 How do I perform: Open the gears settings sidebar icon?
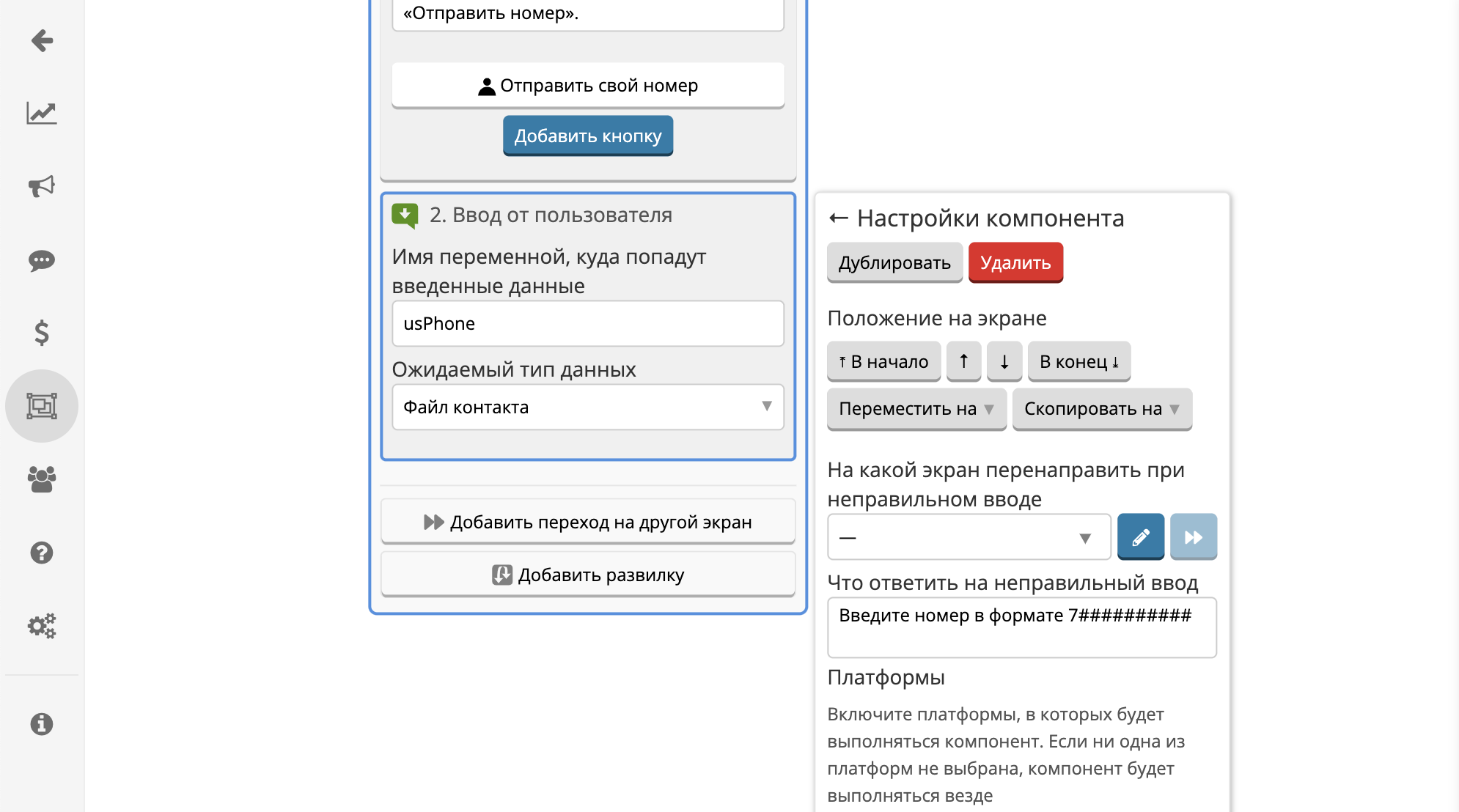click(42, 626)
